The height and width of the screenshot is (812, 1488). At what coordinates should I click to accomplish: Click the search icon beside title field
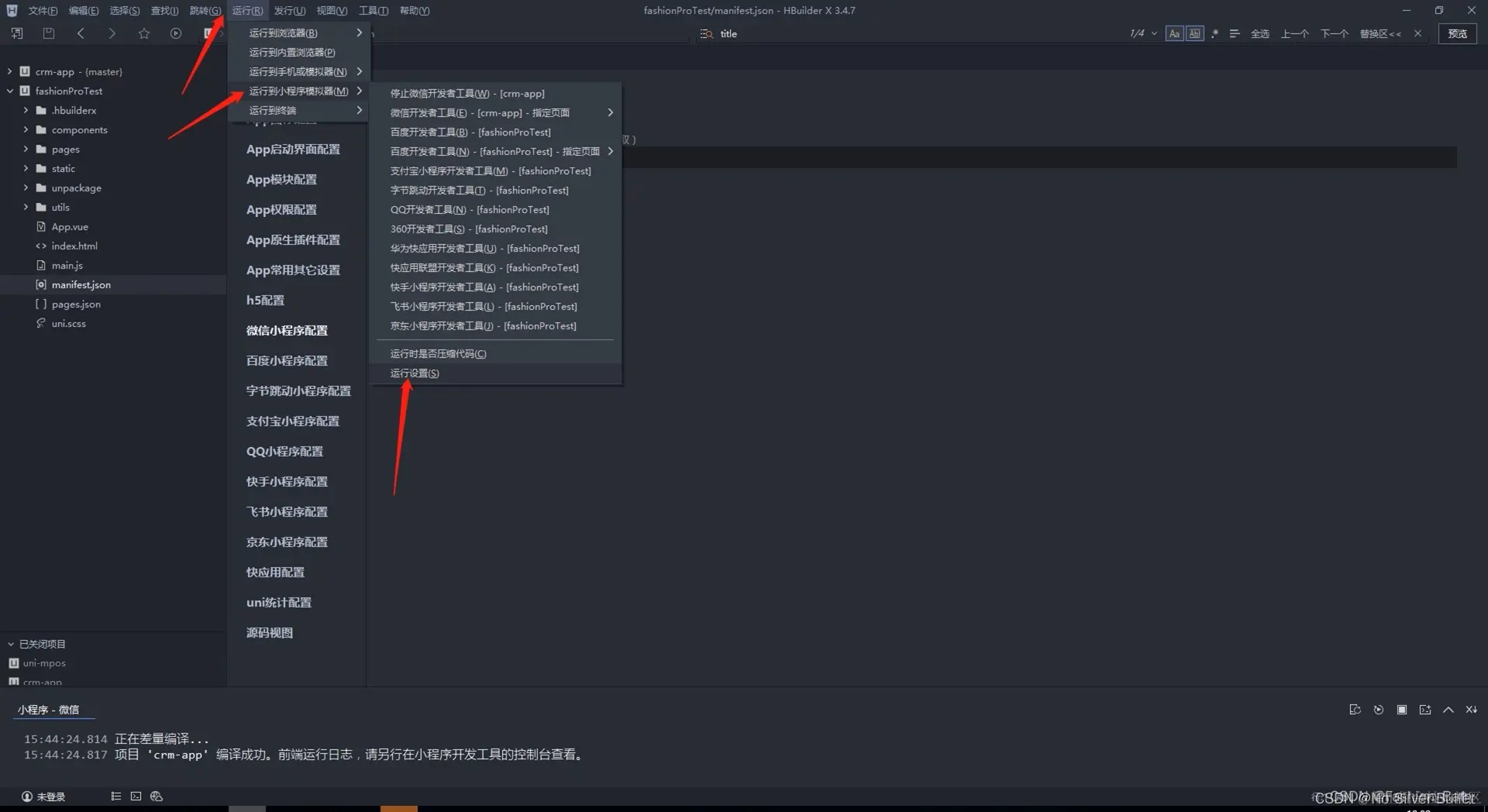[706, 33]
